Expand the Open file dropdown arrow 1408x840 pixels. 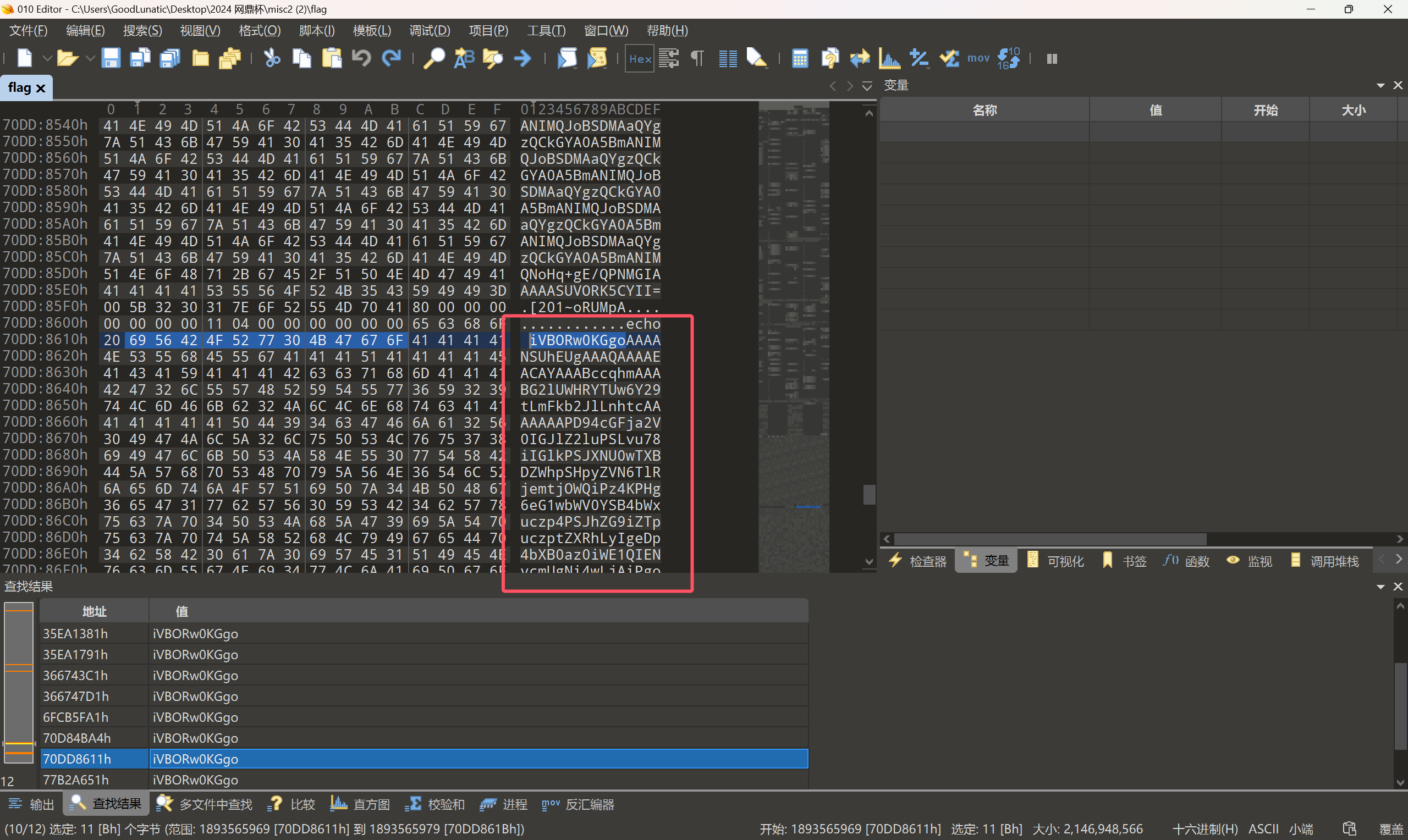[90, 58]
